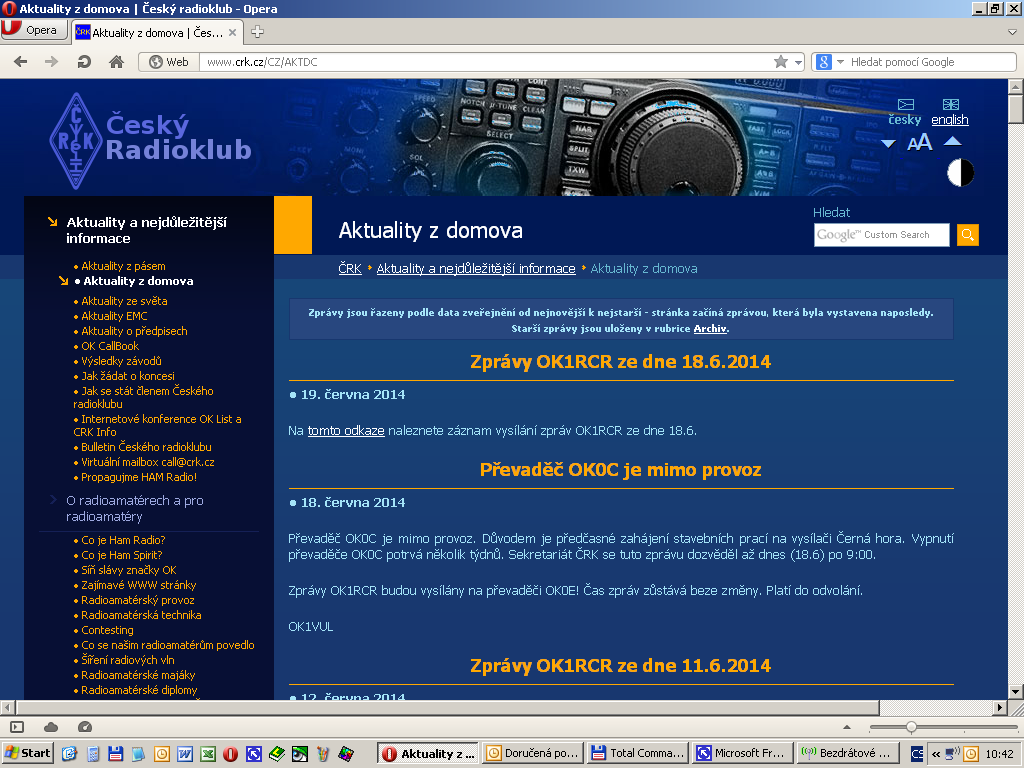The width and height of the screenshot is (1024, 768).
Task: Open Bulletin Českého radioklubu item
Action: (146, 447)
